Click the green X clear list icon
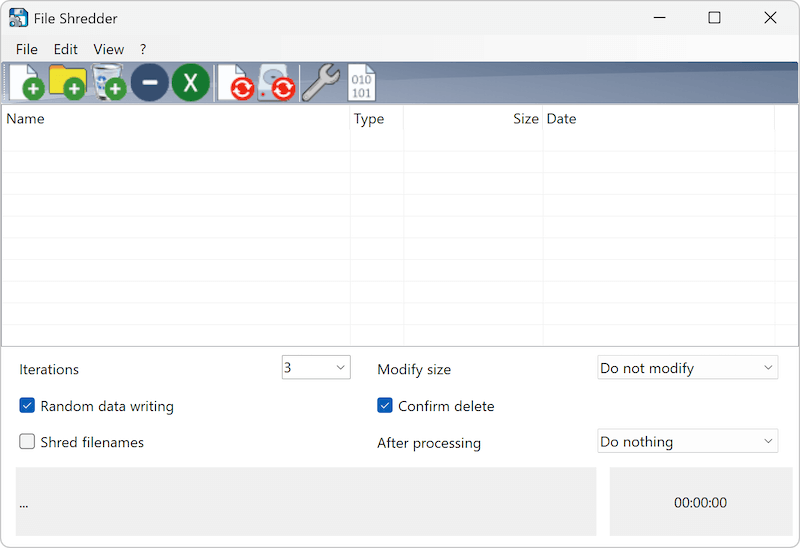The image size is (800, 548). [191, 83]
